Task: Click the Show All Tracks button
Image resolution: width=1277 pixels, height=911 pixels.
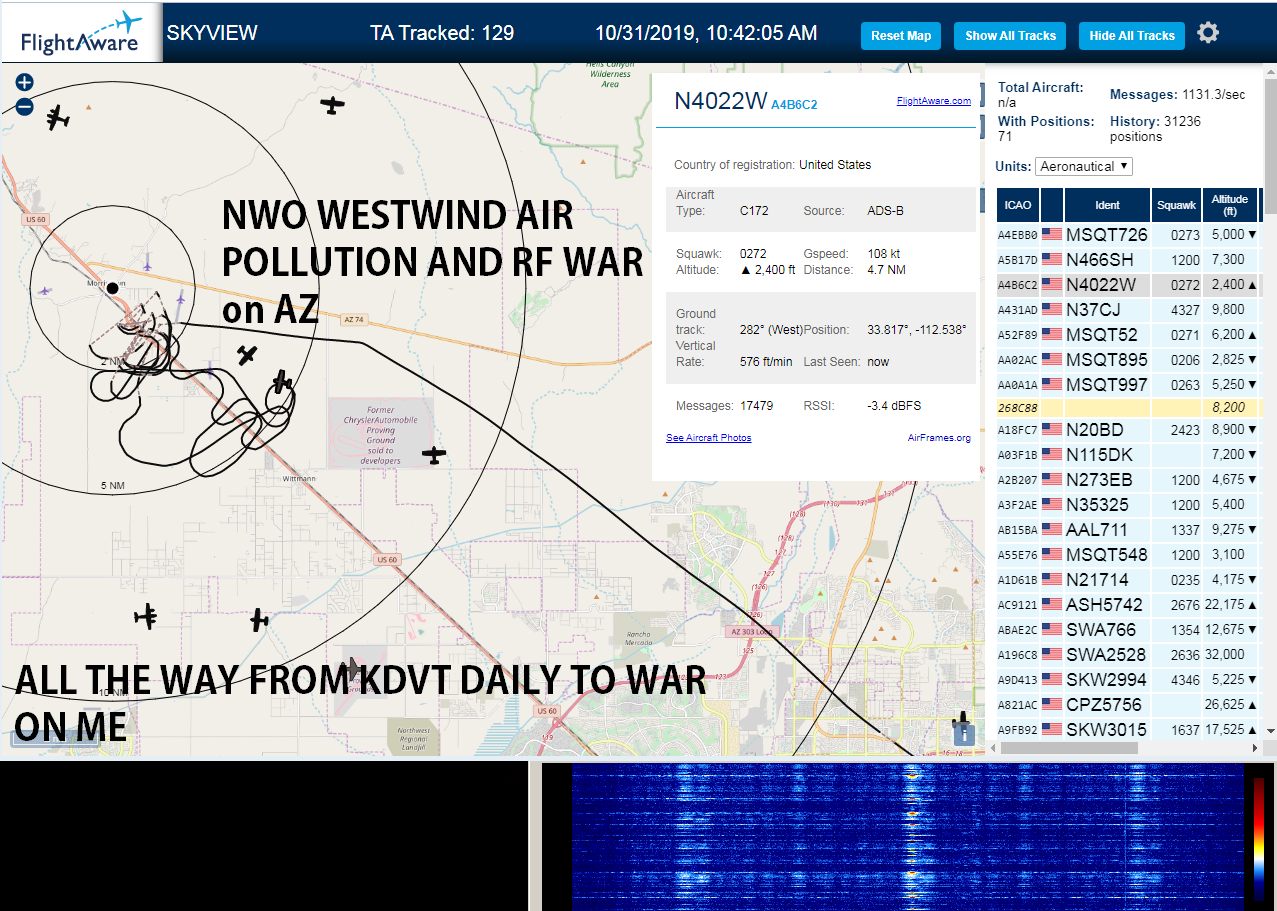Action: coord(1010,35)
